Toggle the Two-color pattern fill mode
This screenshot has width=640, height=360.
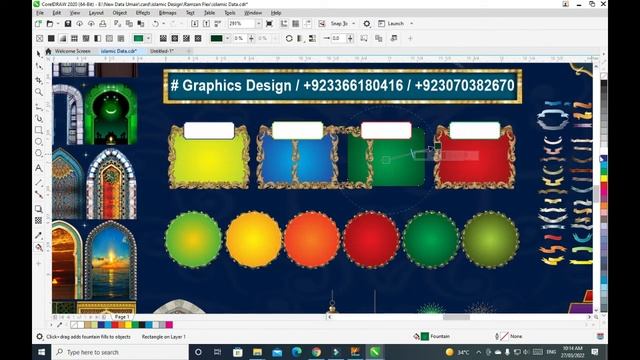[98, 38]
